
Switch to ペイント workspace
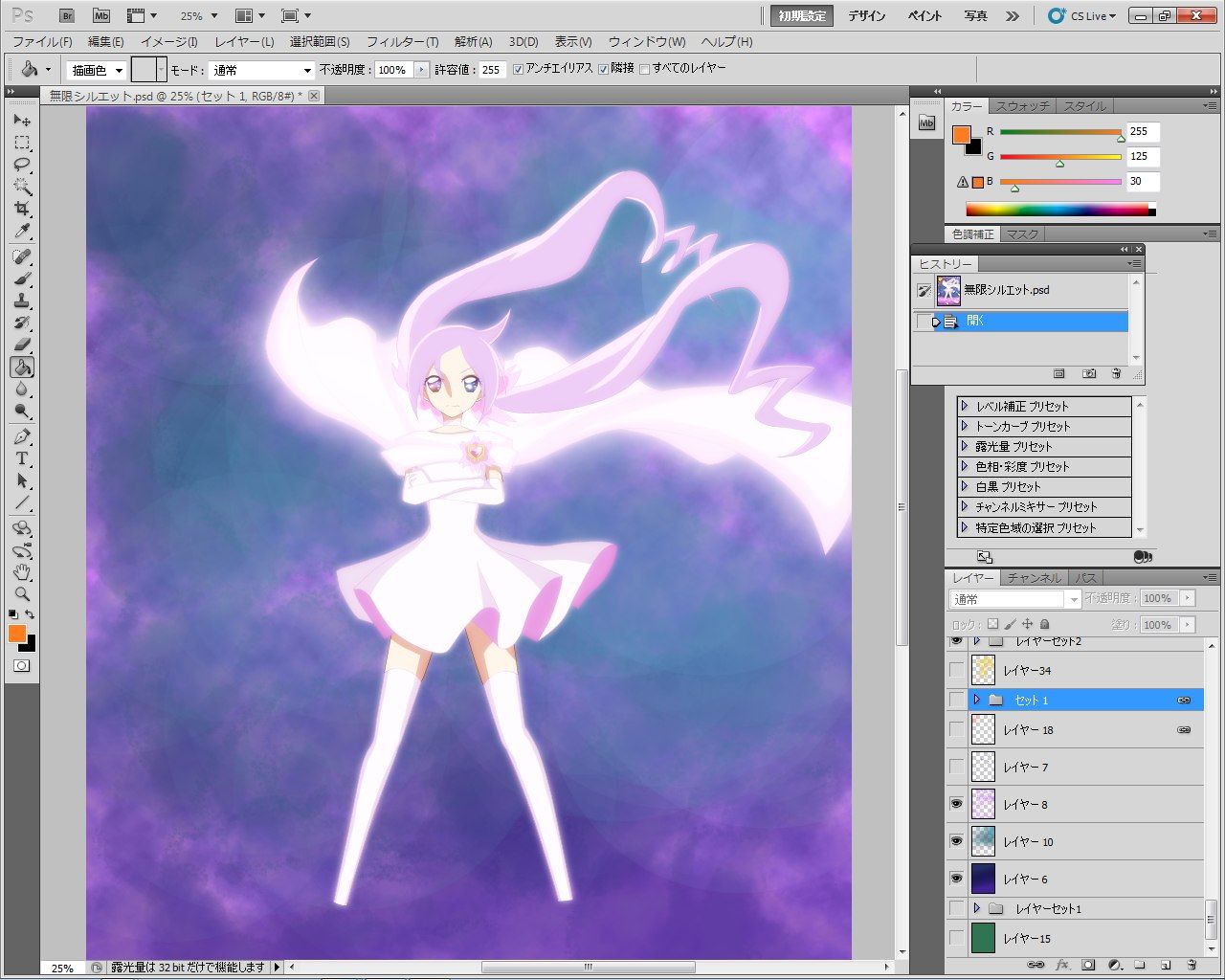coord(925,16)
